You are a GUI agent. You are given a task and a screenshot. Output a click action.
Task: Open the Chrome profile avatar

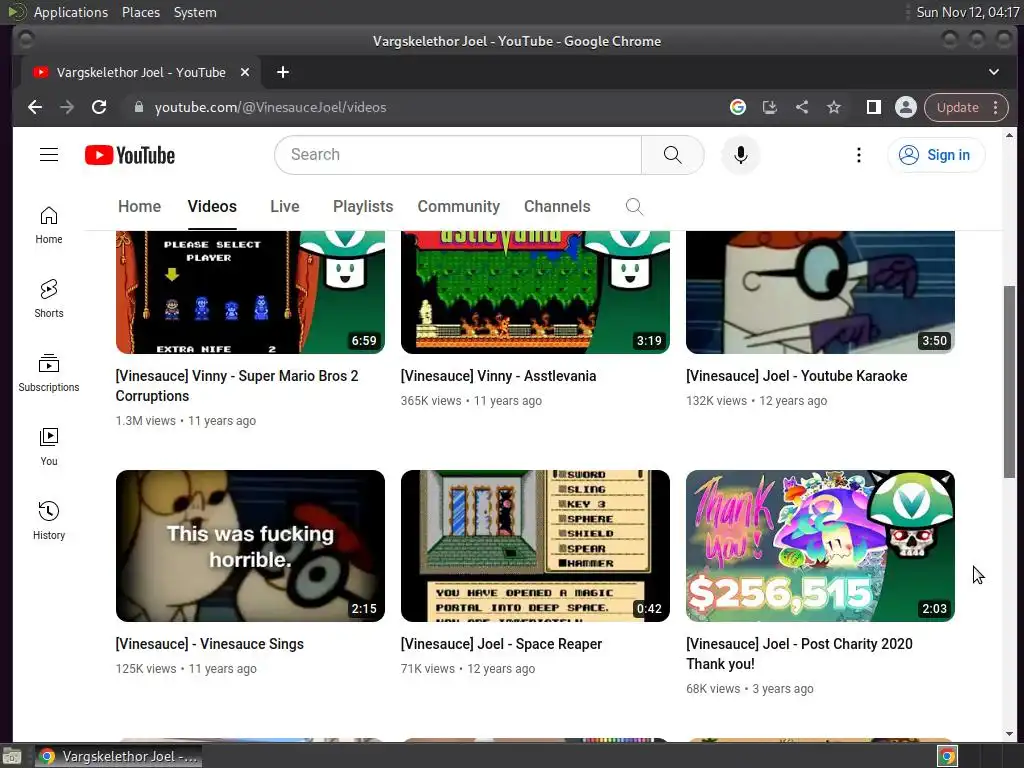[906, 107]
